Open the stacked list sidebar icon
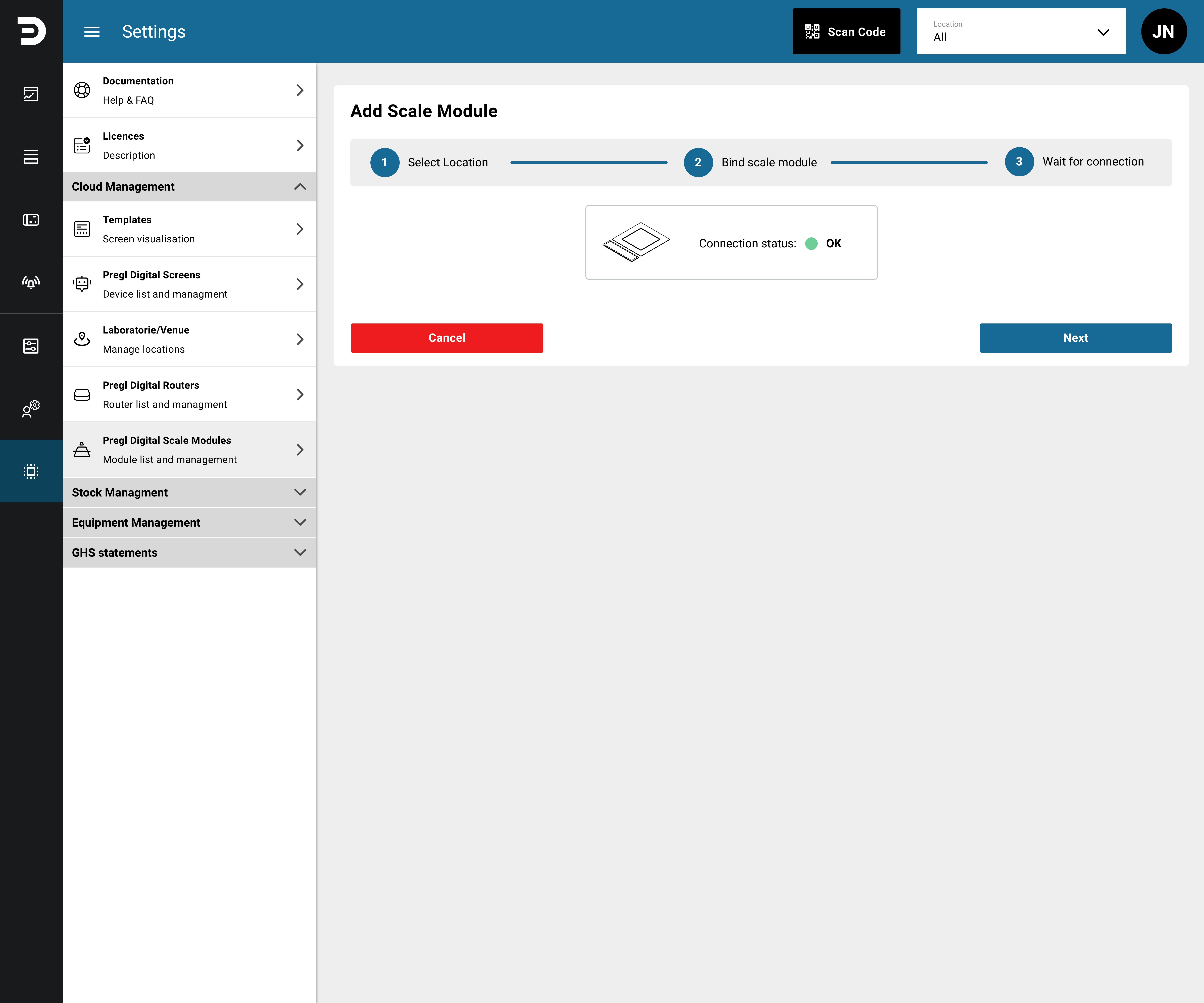Image resolution: width=1204 pixels, height=1003 pixels. tap(31, 156)
